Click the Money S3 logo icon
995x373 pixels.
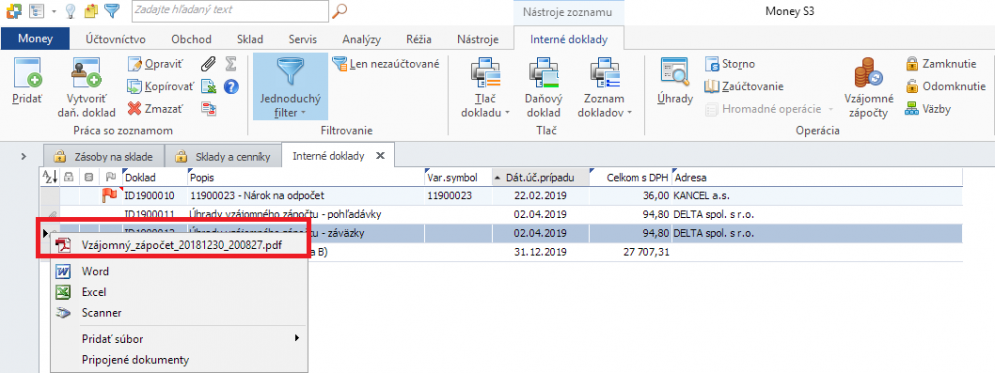(x=13, y=11)
